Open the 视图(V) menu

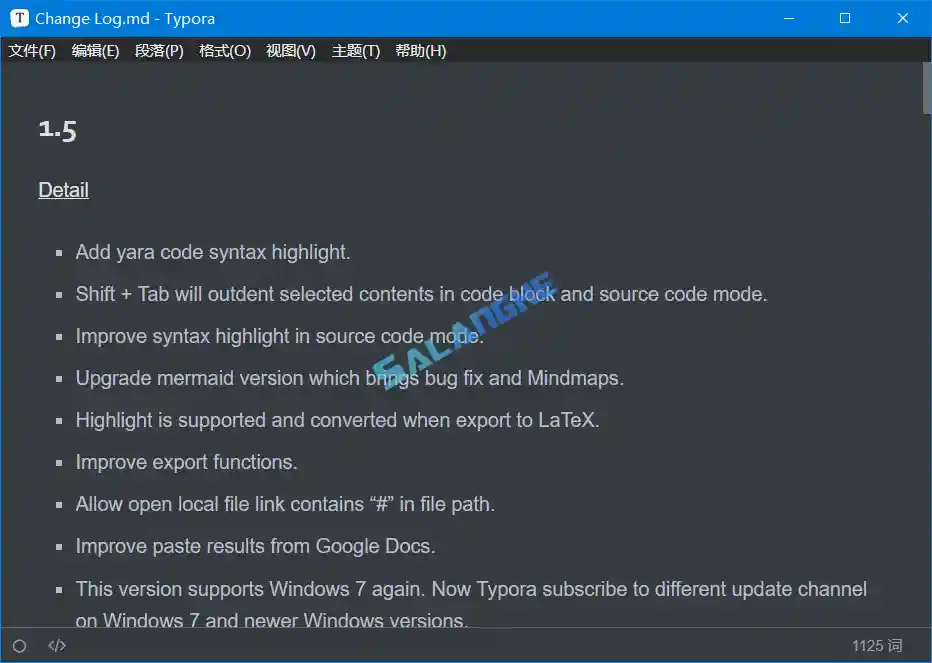(289, 50)
